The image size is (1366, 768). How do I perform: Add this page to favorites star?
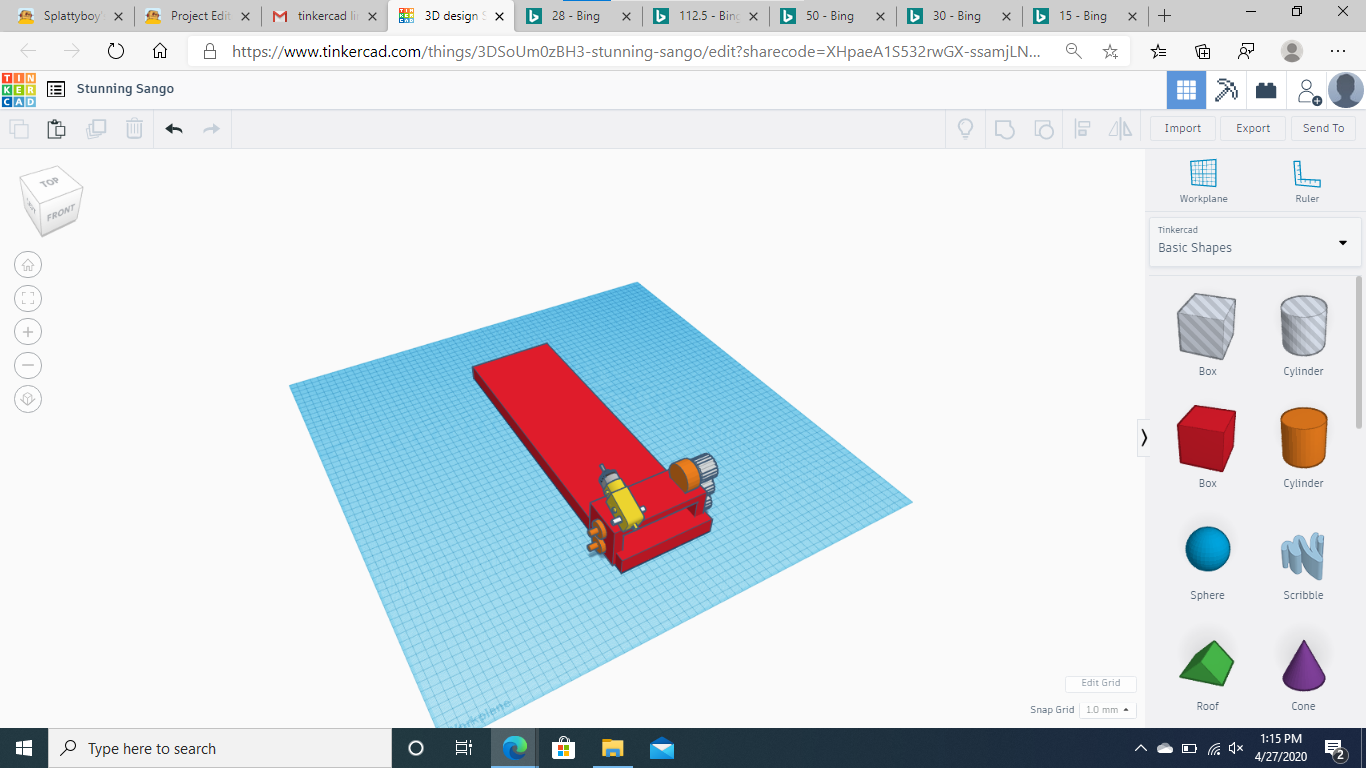point(1110,51)
